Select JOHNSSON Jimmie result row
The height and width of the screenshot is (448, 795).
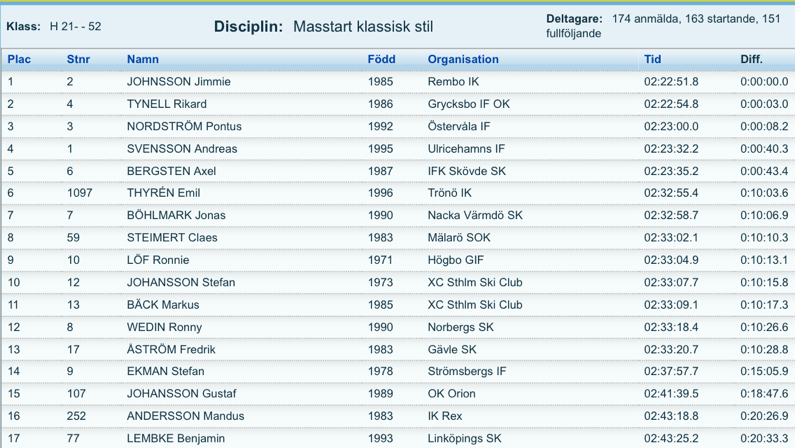click(x=398, y=82)
